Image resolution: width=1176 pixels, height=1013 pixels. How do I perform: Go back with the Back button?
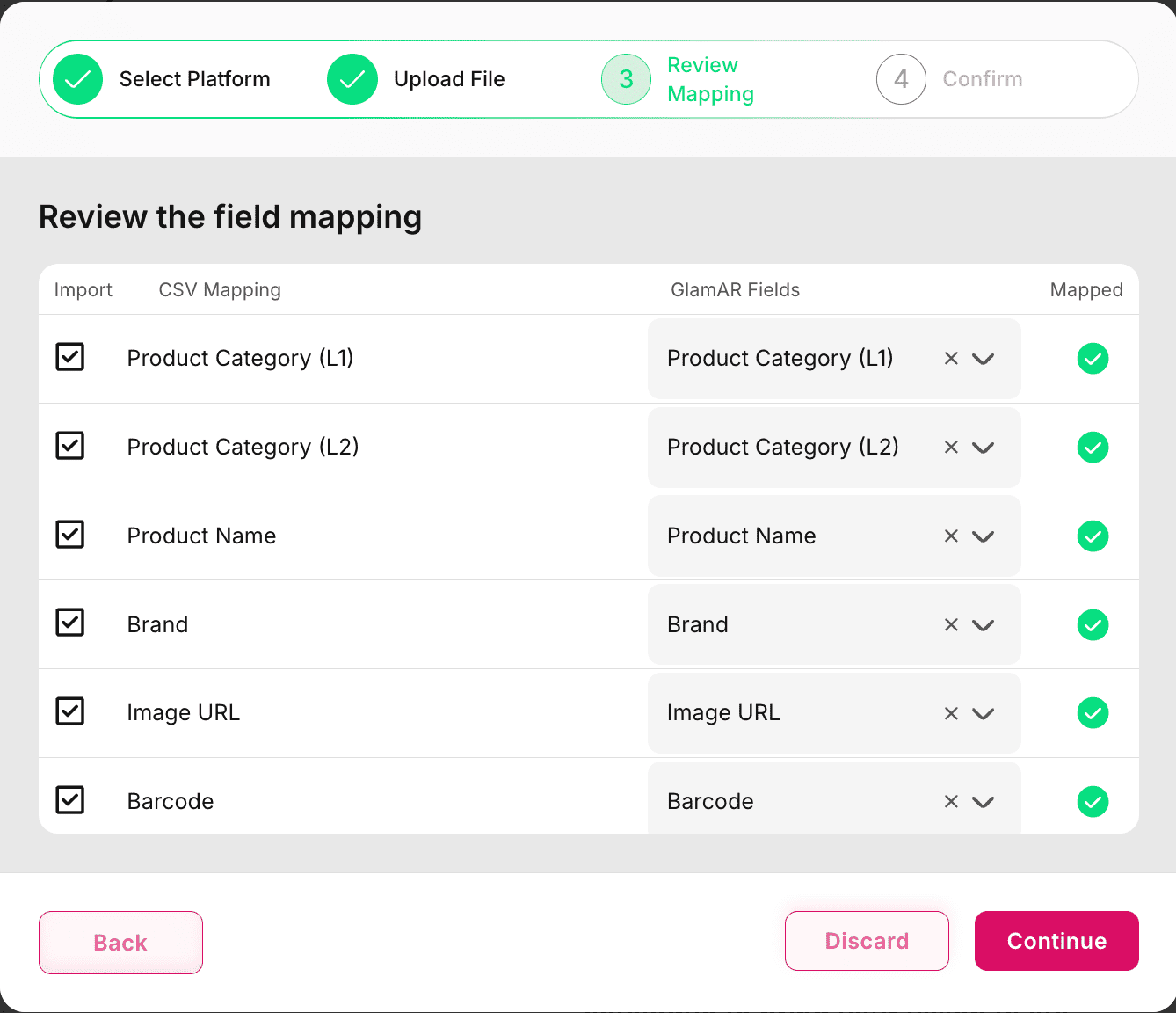(120, 943)
